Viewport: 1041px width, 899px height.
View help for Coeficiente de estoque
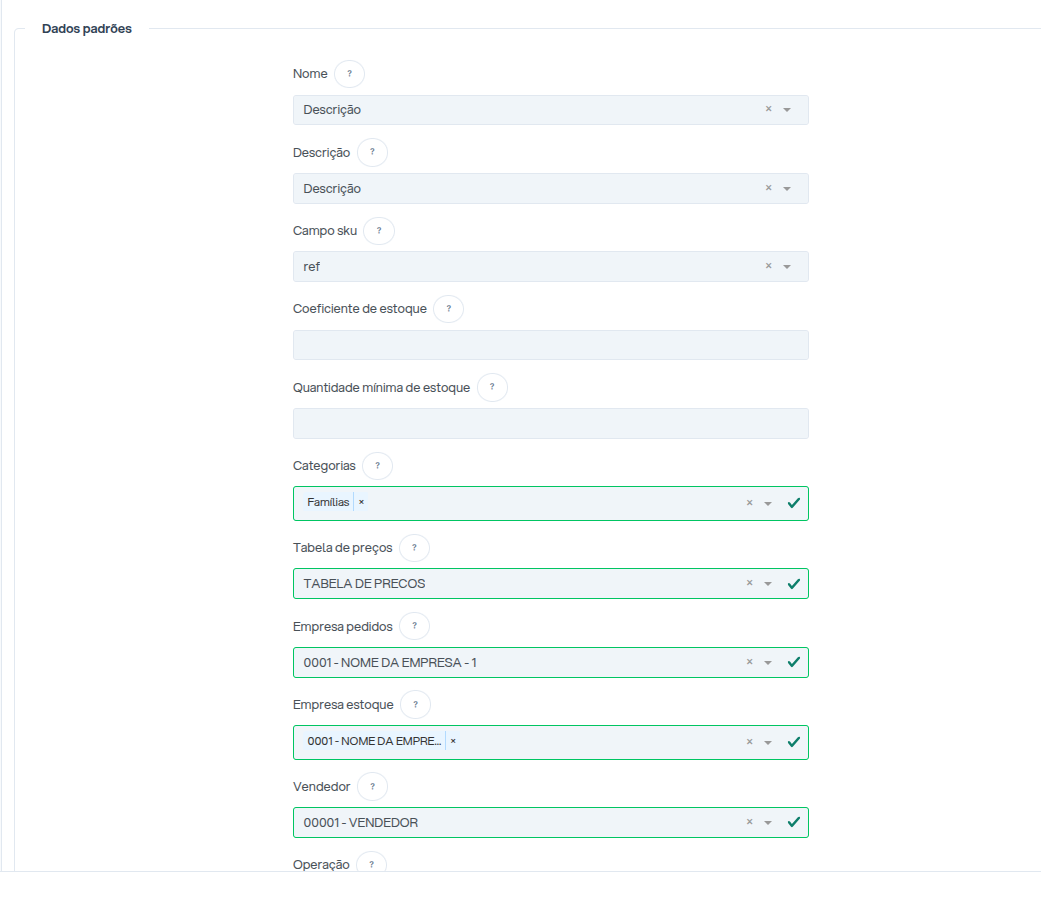point(449,309)
